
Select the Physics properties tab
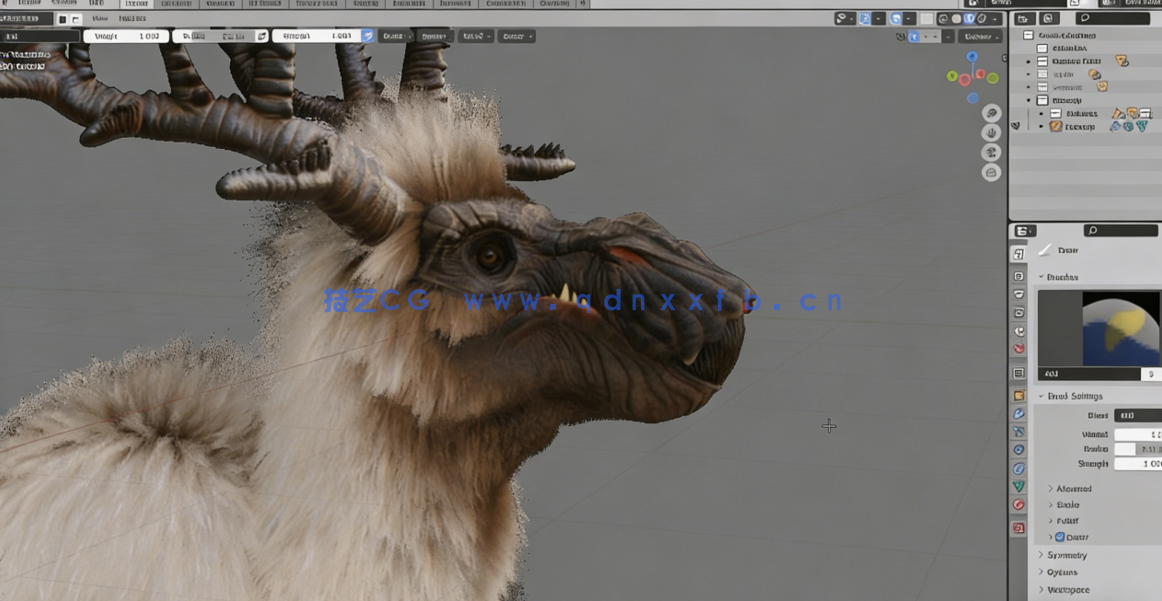click(x=1019, y=450)
